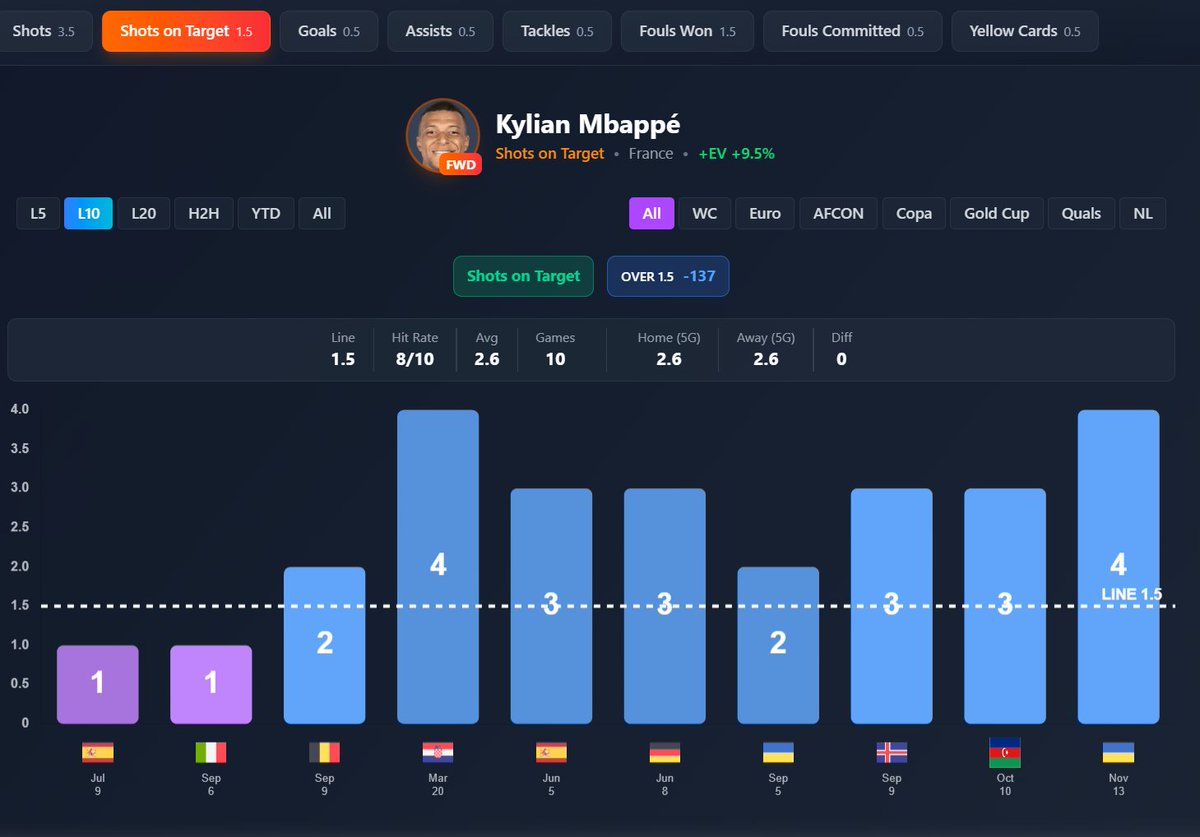Click the Croatia flag under Mar 20
The height and width of the screenshot is (837, 1200).
pyautogui.click(x=438, y=753)
